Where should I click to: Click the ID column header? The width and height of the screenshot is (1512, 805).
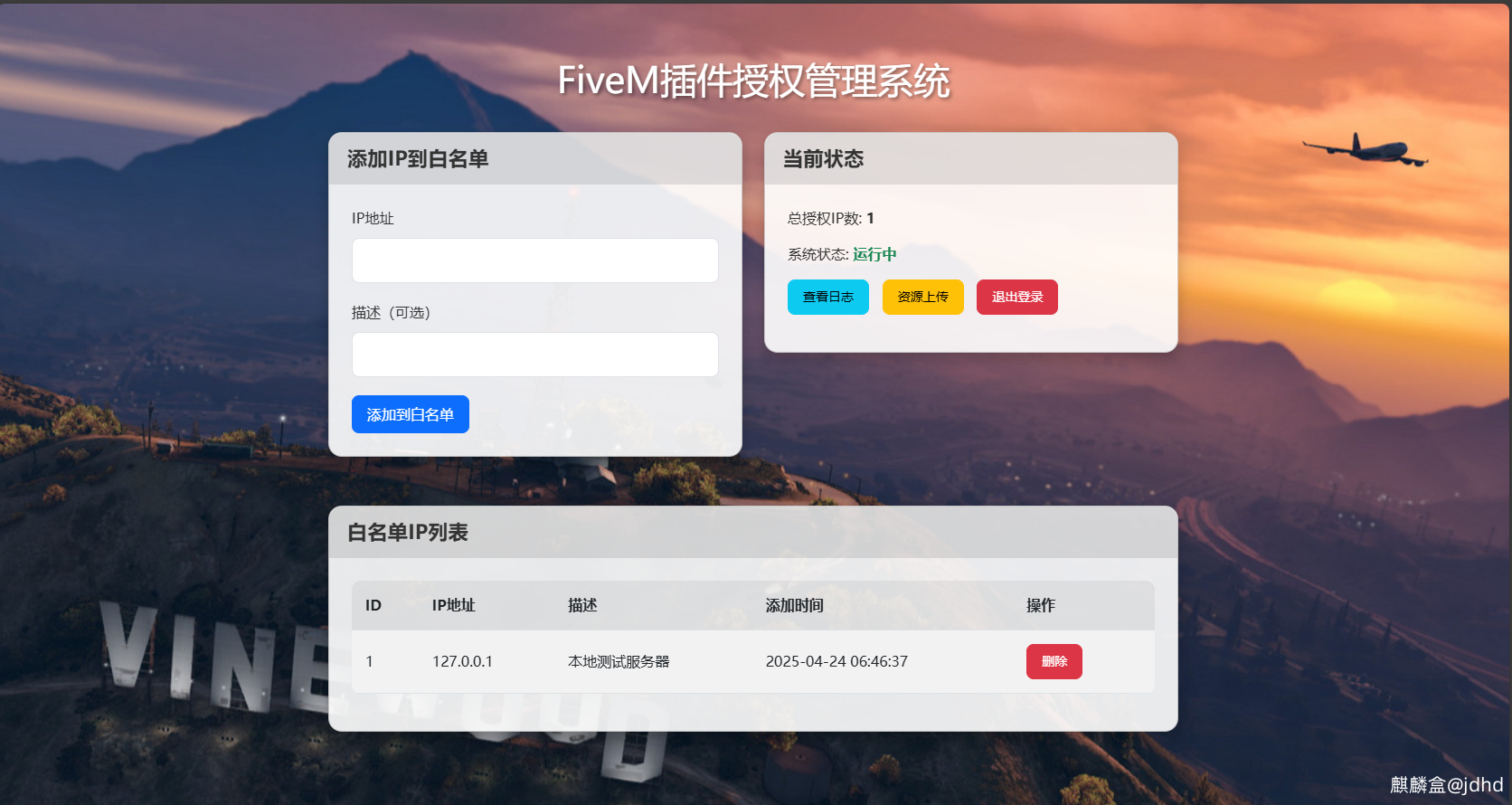(x=373, y=605)
